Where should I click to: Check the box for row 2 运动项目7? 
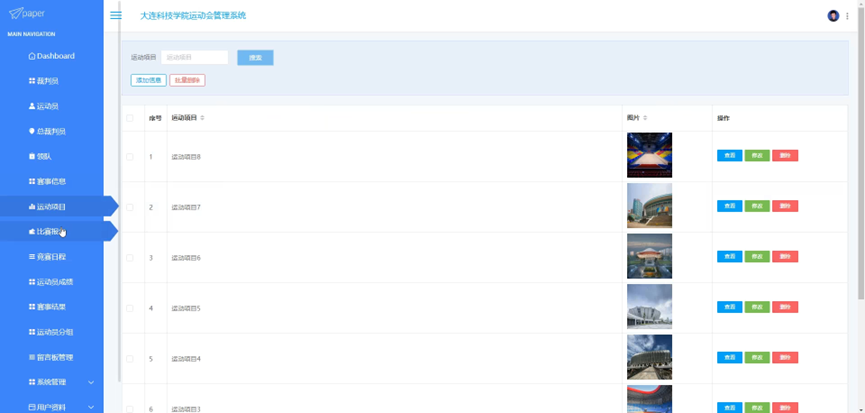point(130,207)
